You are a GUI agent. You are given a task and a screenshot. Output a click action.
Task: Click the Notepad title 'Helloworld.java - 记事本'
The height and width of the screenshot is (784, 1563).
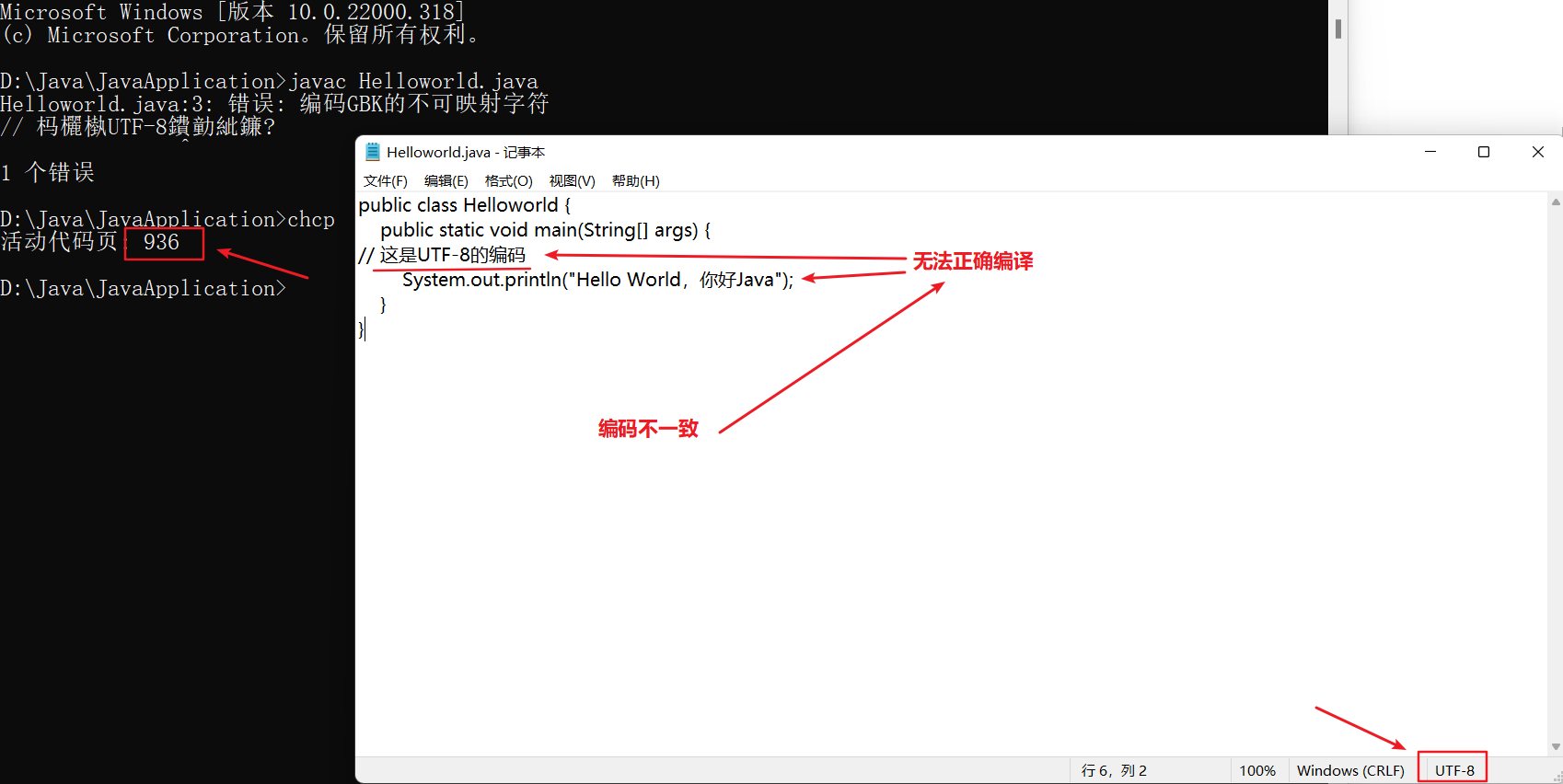point(466,152)
